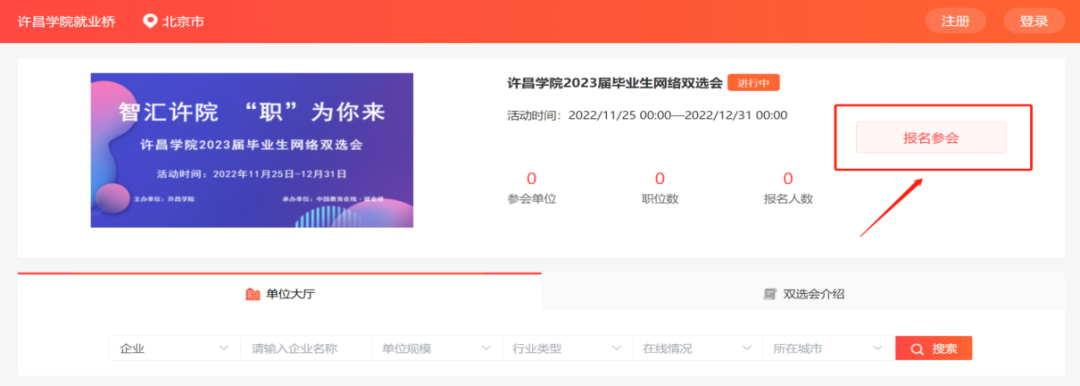Open the 许昌学院就业桥 site title
This screenshot has height=386, width=1080.
click(x=66, y=21)
